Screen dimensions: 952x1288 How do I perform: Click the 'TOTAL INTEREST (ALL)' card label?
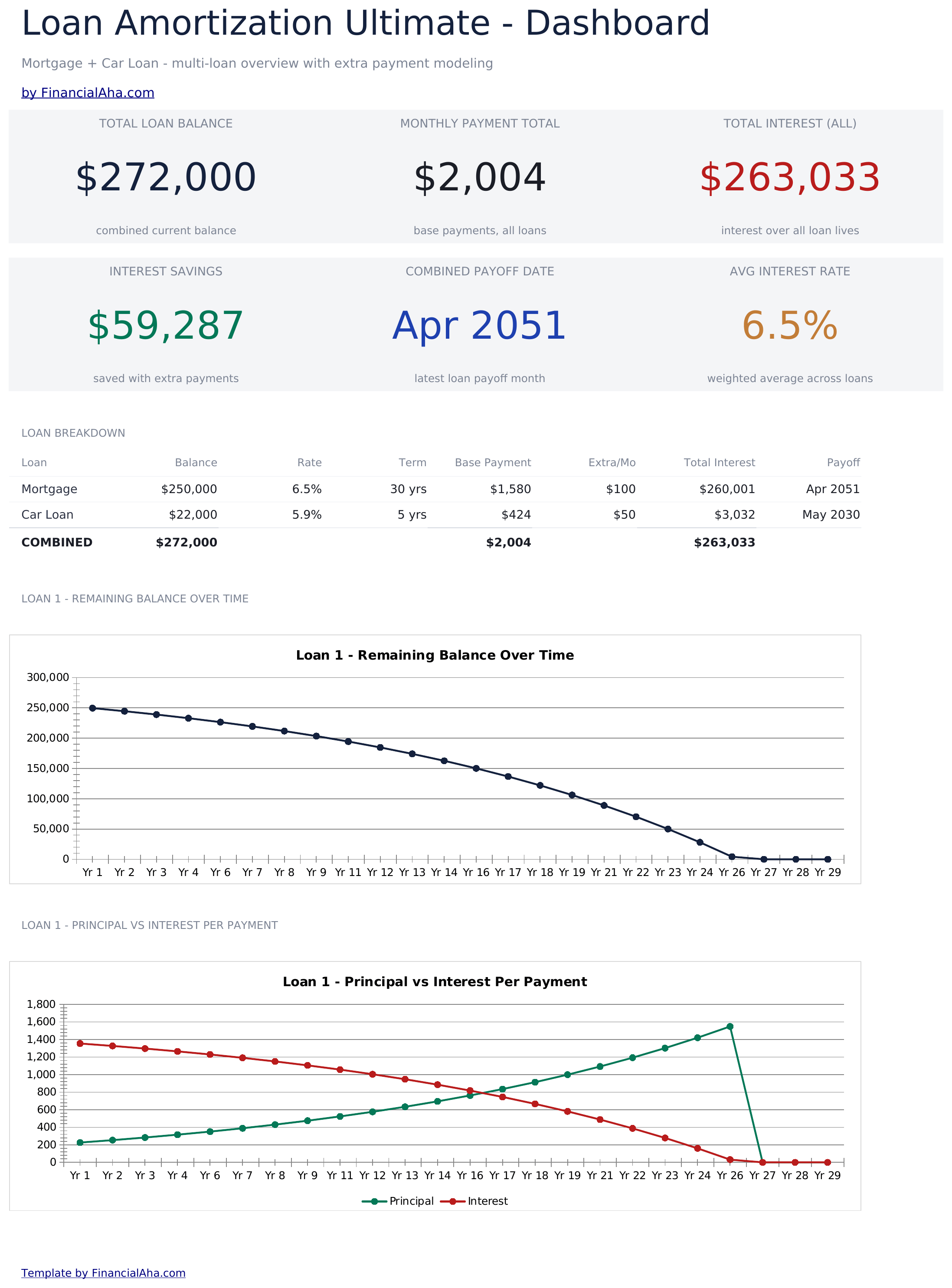coord(789,123)
